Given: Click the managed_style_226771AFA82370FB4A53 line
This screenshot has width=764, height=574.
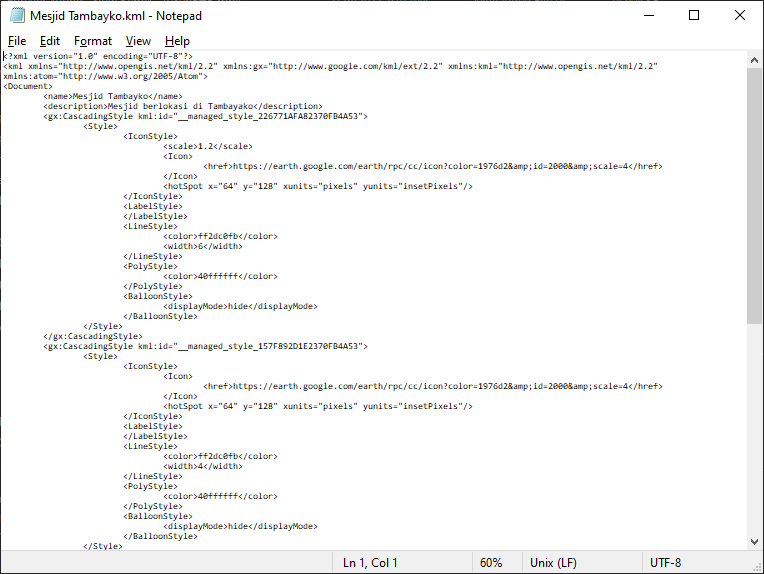Looking at the screenshot, I should 206,116.
